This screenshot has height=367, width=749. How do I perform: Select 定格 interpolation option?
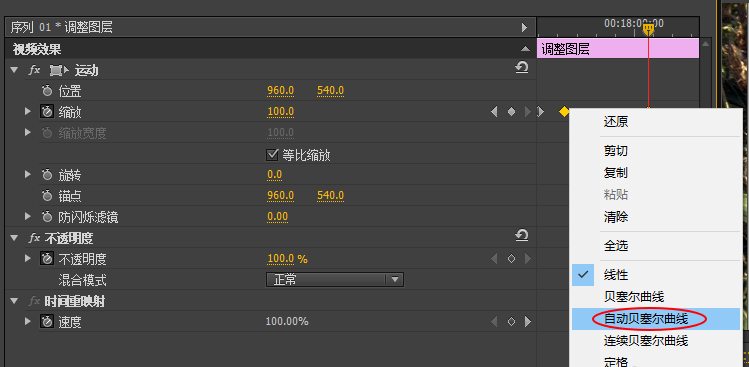[655, 361]
